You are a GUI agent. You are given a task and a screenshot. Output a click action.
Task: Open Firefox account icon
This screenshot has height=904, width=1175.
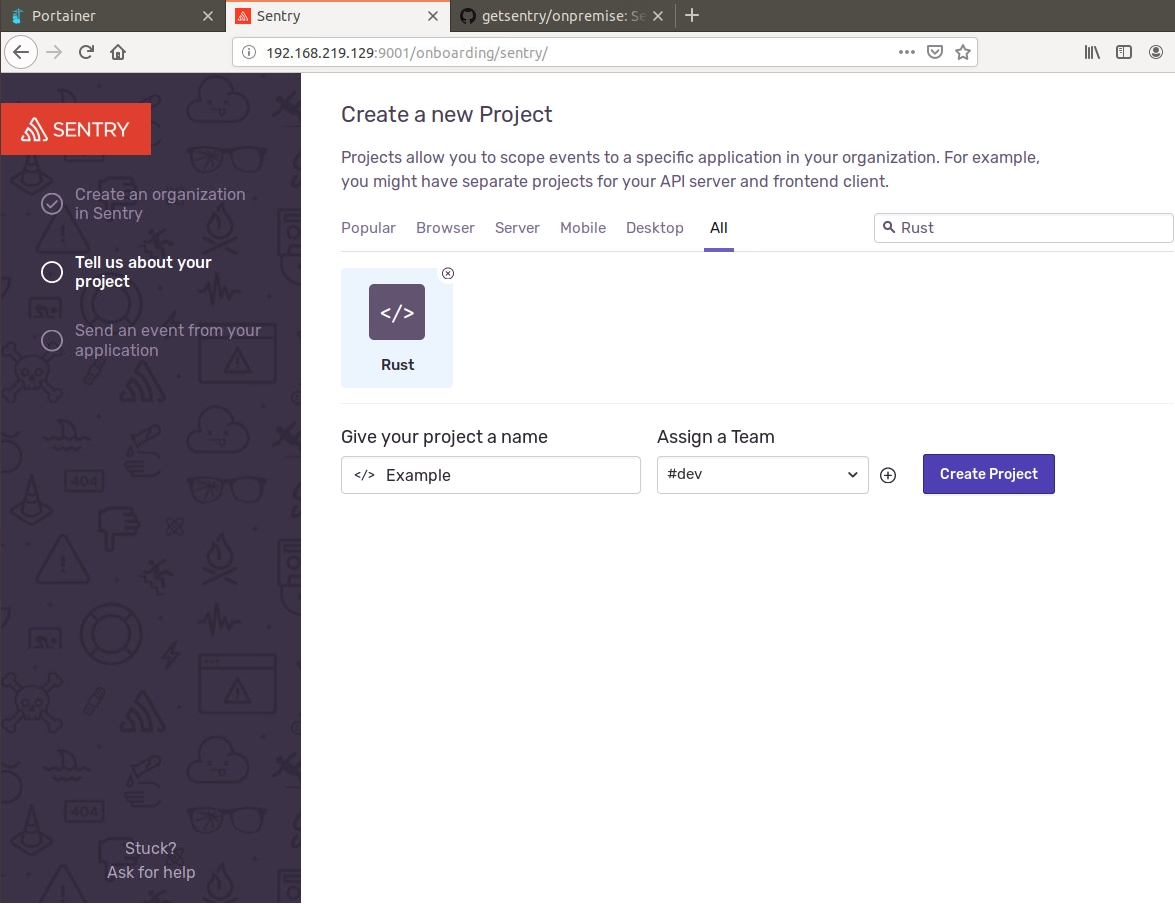[x=1156, y=52]
